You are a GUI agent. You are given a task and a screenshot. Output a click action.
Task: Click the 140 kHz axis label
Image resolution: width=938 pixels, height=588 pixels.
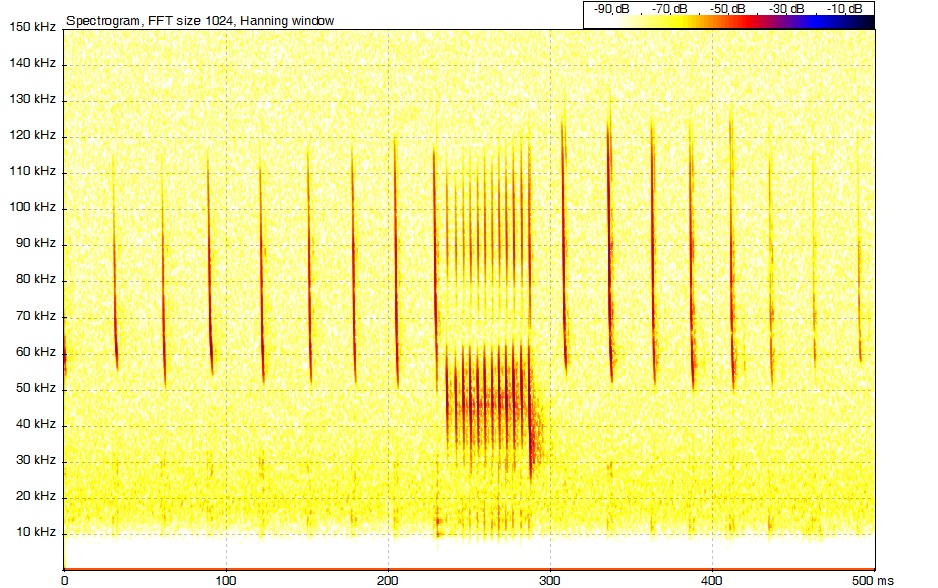[32, 63]
